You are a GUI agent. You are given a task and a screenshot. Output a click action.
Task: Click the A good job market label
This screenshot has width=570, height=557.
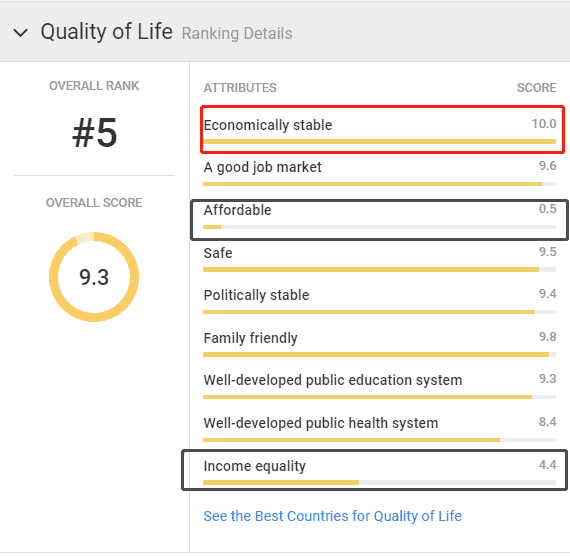point(262,167)
